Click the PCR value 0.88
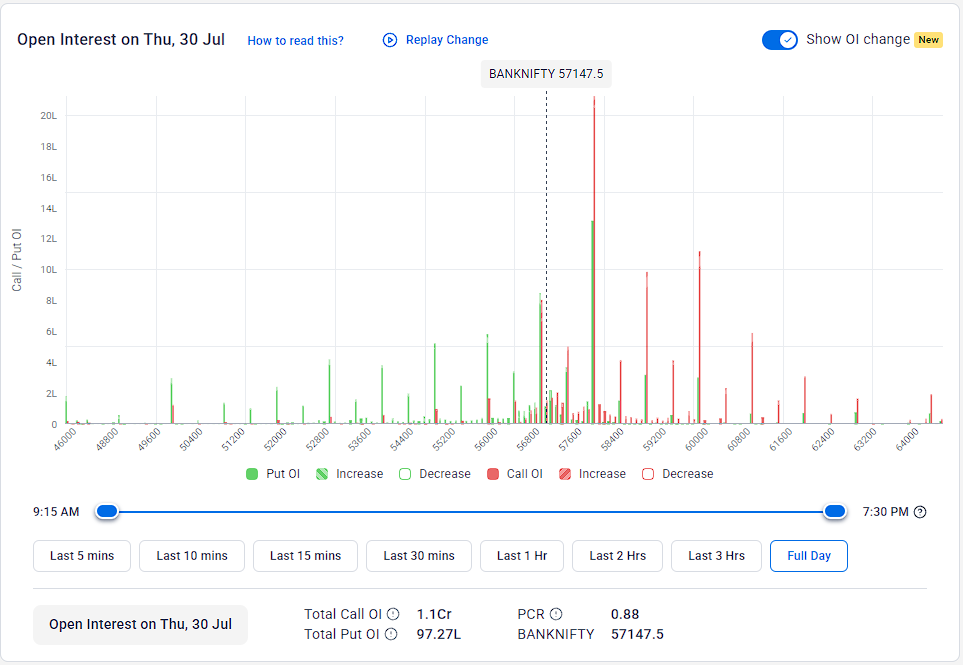The width and height of the screenshot is (963, 665). [x=625, y=614]
